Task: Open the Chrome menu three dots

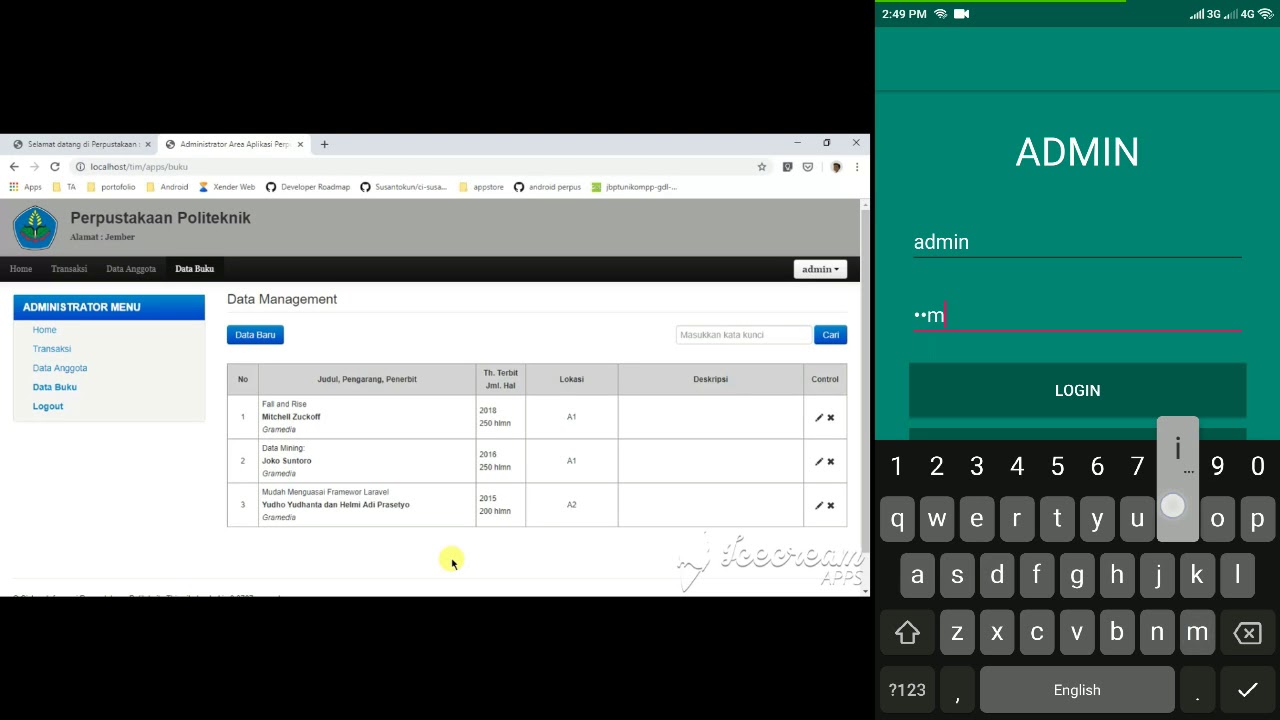Action: (857, 167)
